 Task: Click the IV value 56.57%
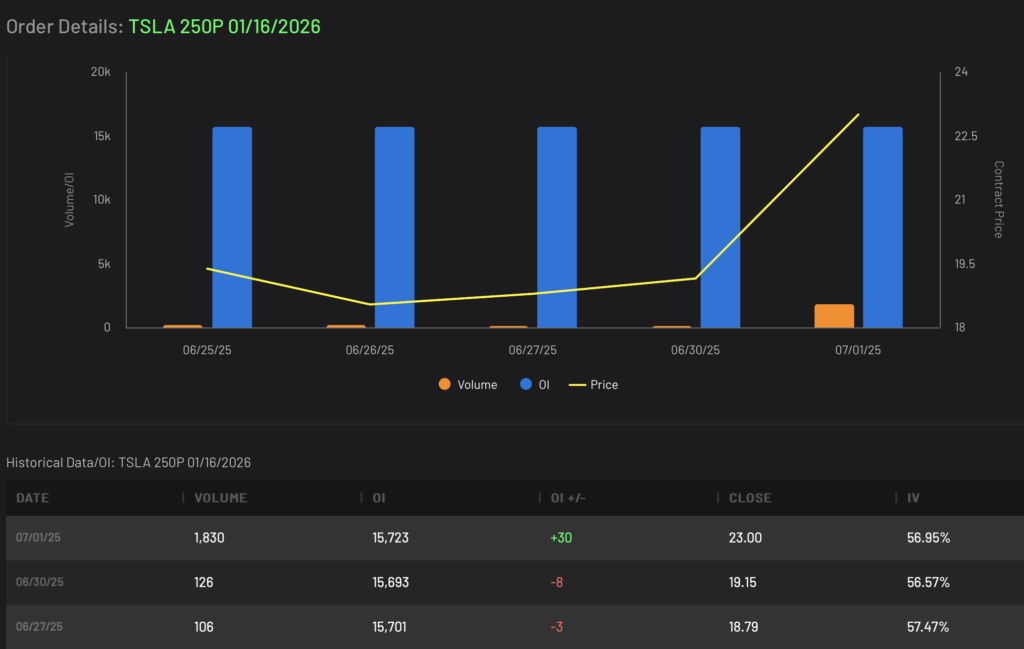928,582
